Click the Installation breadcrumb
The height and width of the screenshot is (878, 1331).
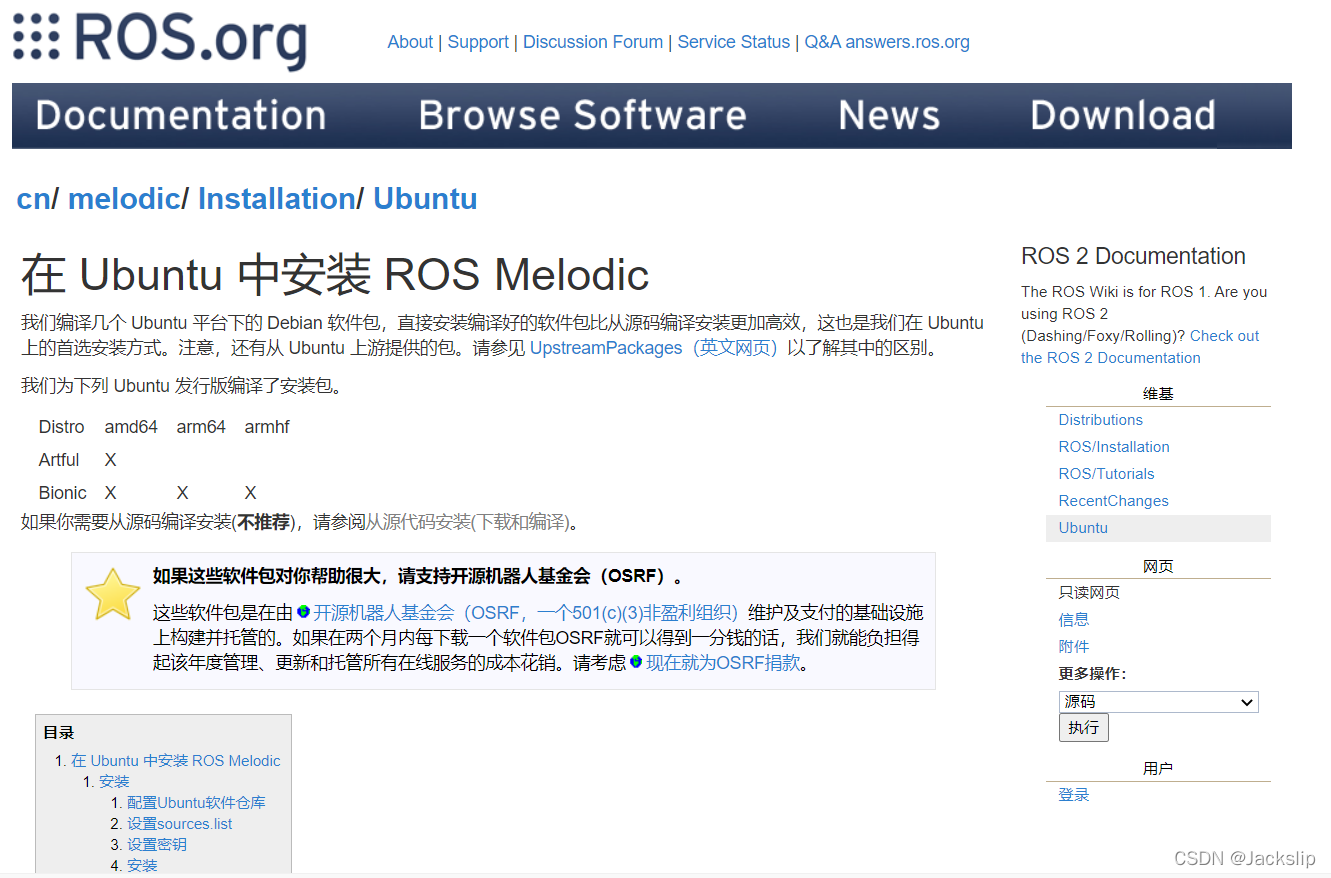coord(276,199)
